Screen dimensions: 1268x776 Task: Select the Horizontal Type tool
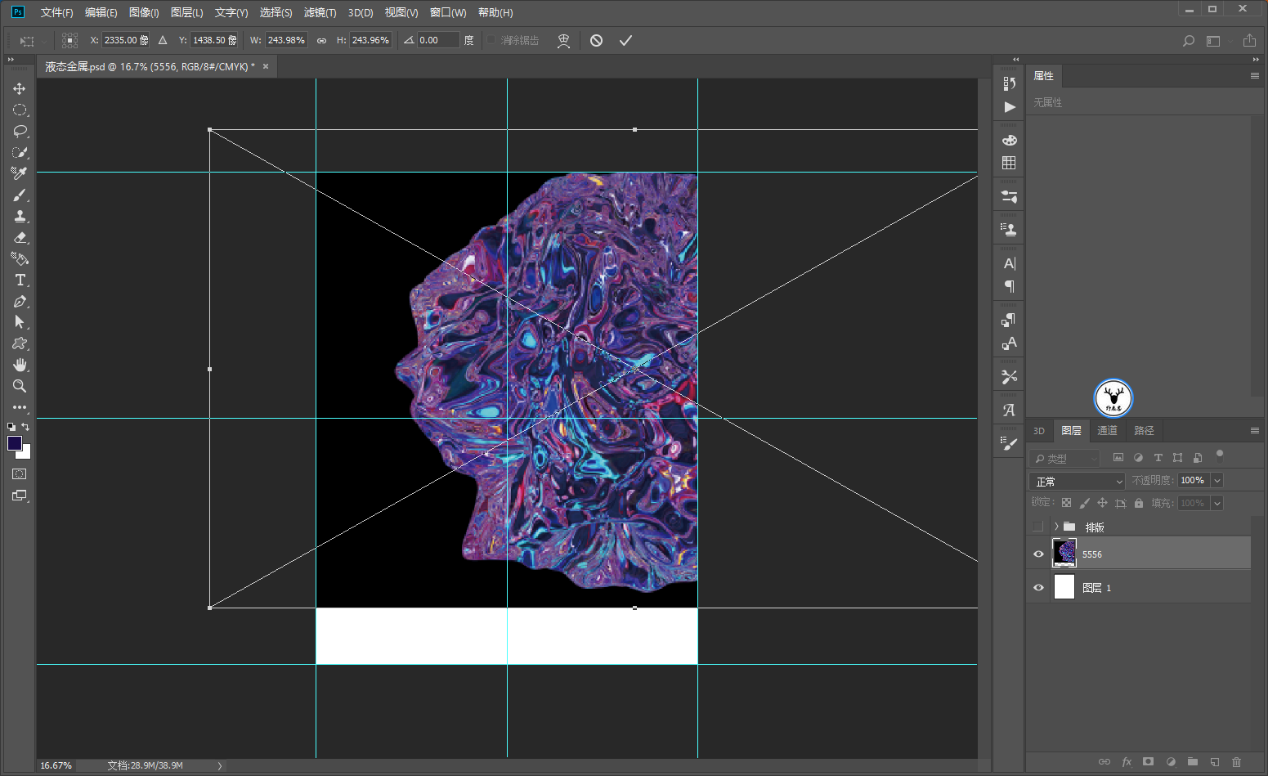[19, 280]
